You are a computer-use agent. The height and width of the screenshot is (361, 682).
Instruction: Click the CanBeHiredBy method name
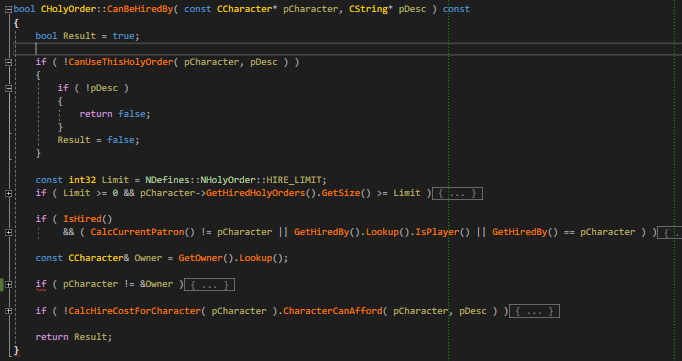pos(140,9)
